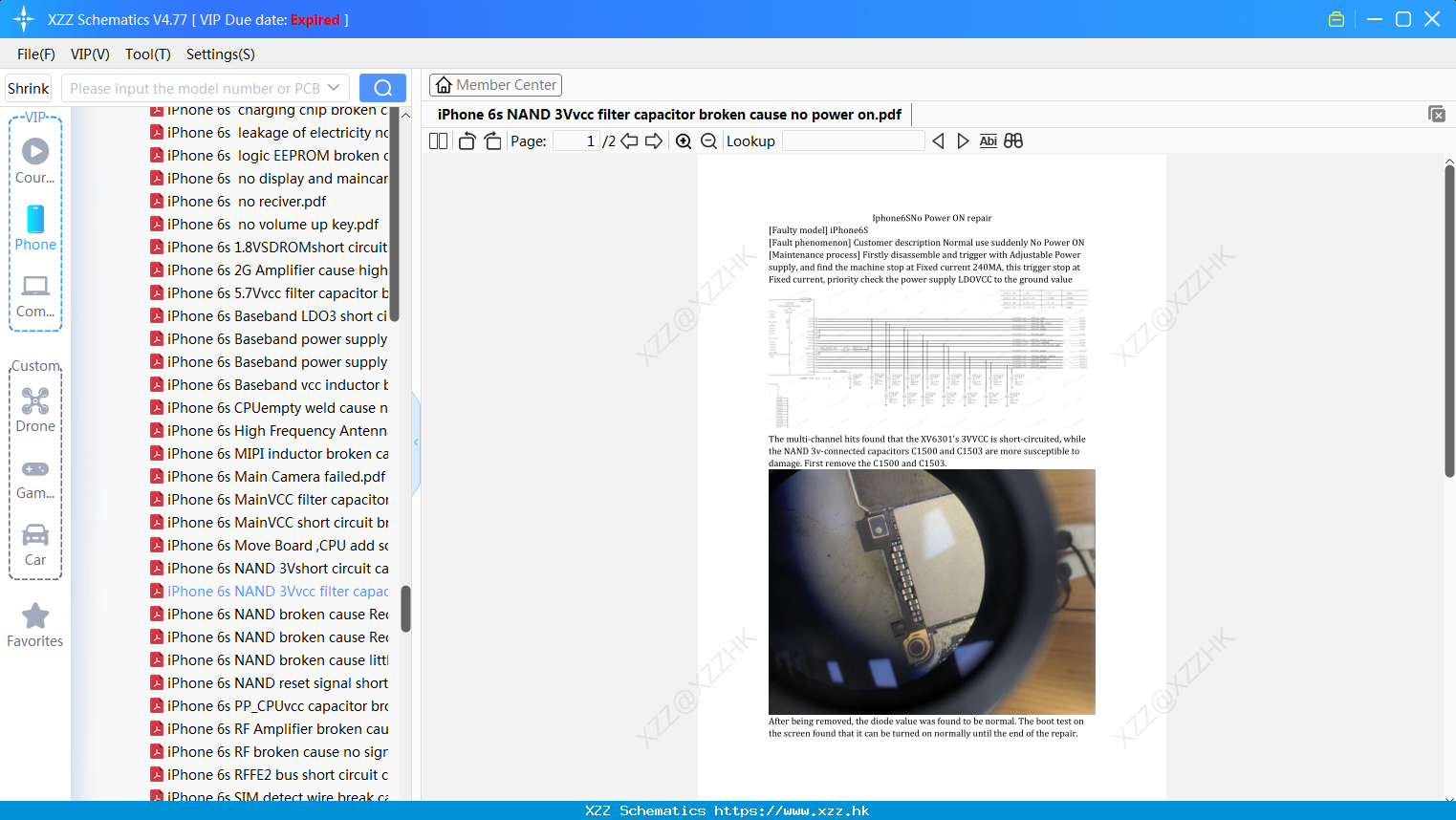Rotate the page counterclockwise

click(467, 141)
